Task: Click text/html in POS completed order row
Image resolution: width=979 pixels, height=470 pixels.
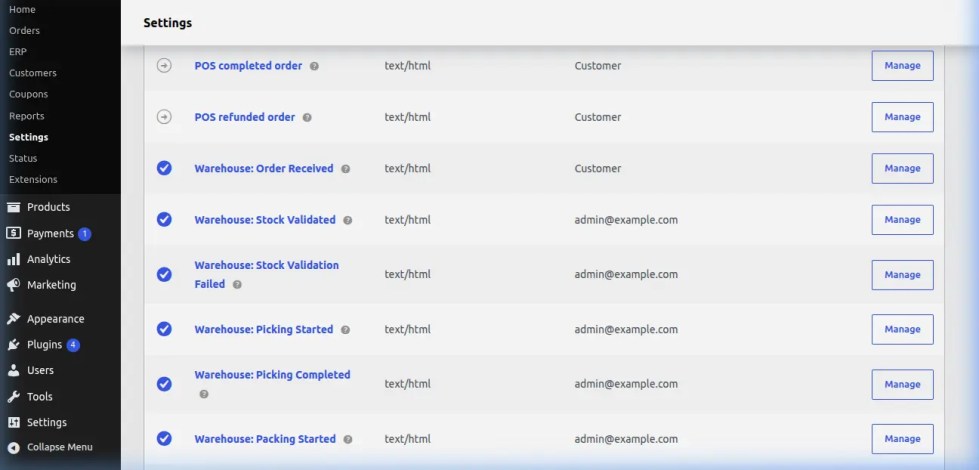Action: [x=407, y=66]
